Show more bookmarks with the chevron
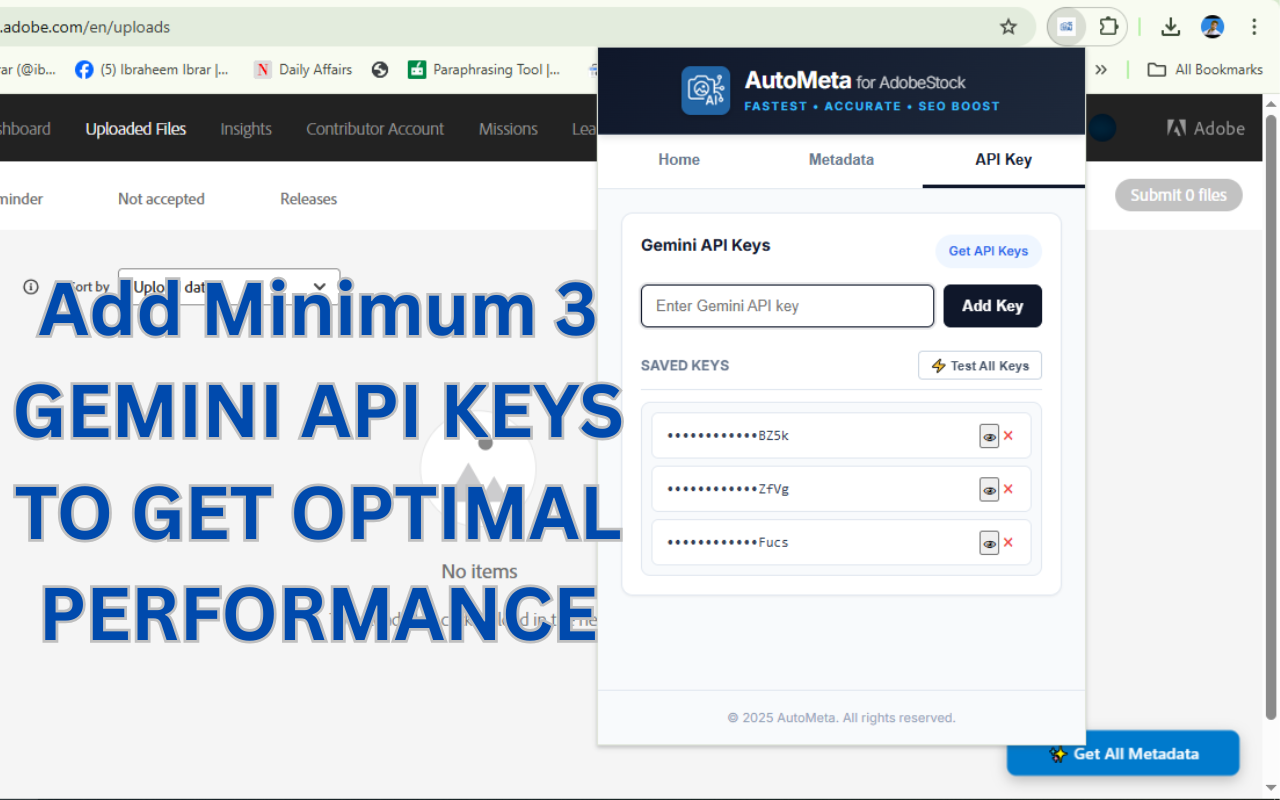This screenshot has width=1280, height=800. (1101, 70)
